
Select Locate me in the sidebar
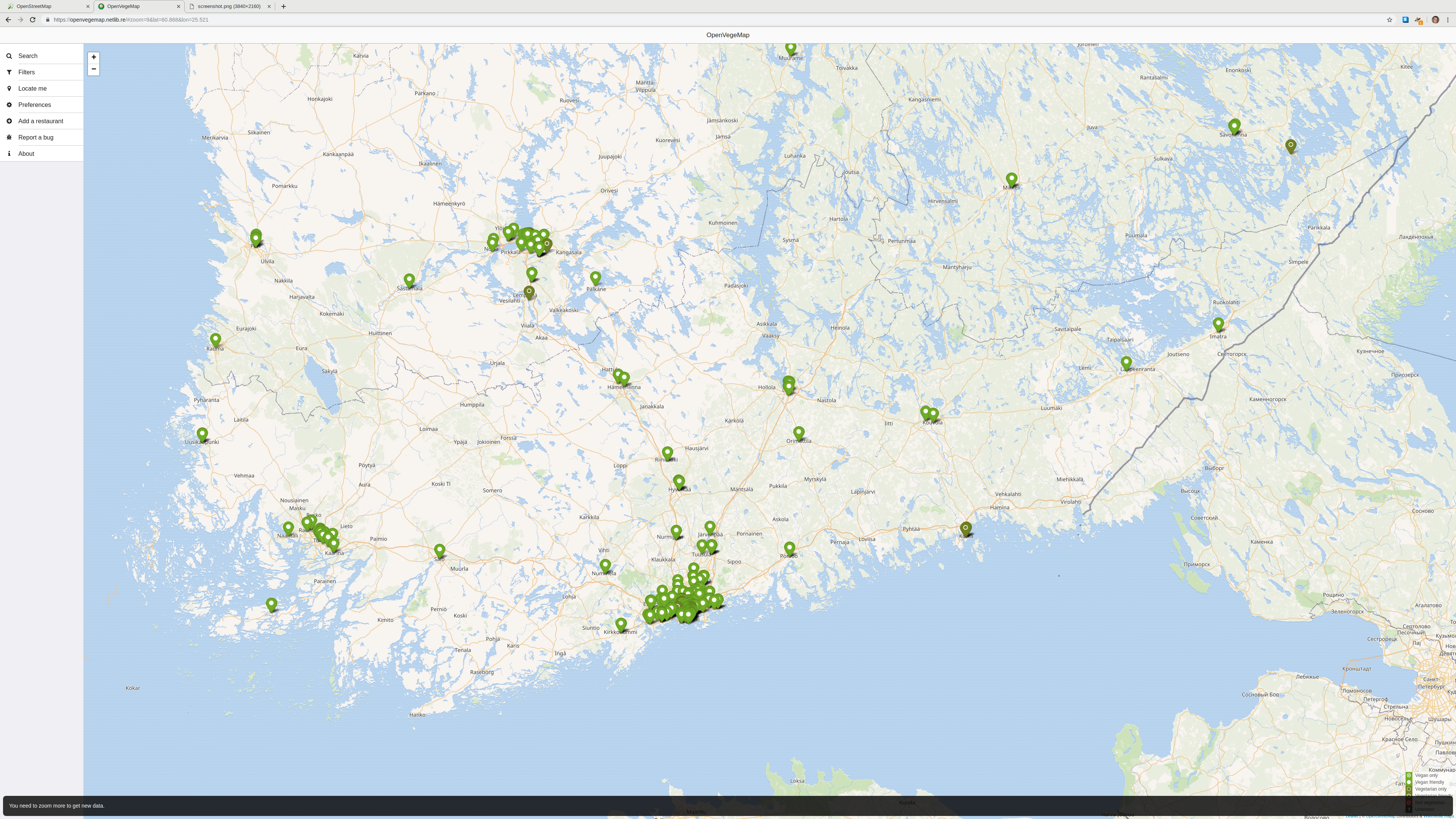coord(41,89)
